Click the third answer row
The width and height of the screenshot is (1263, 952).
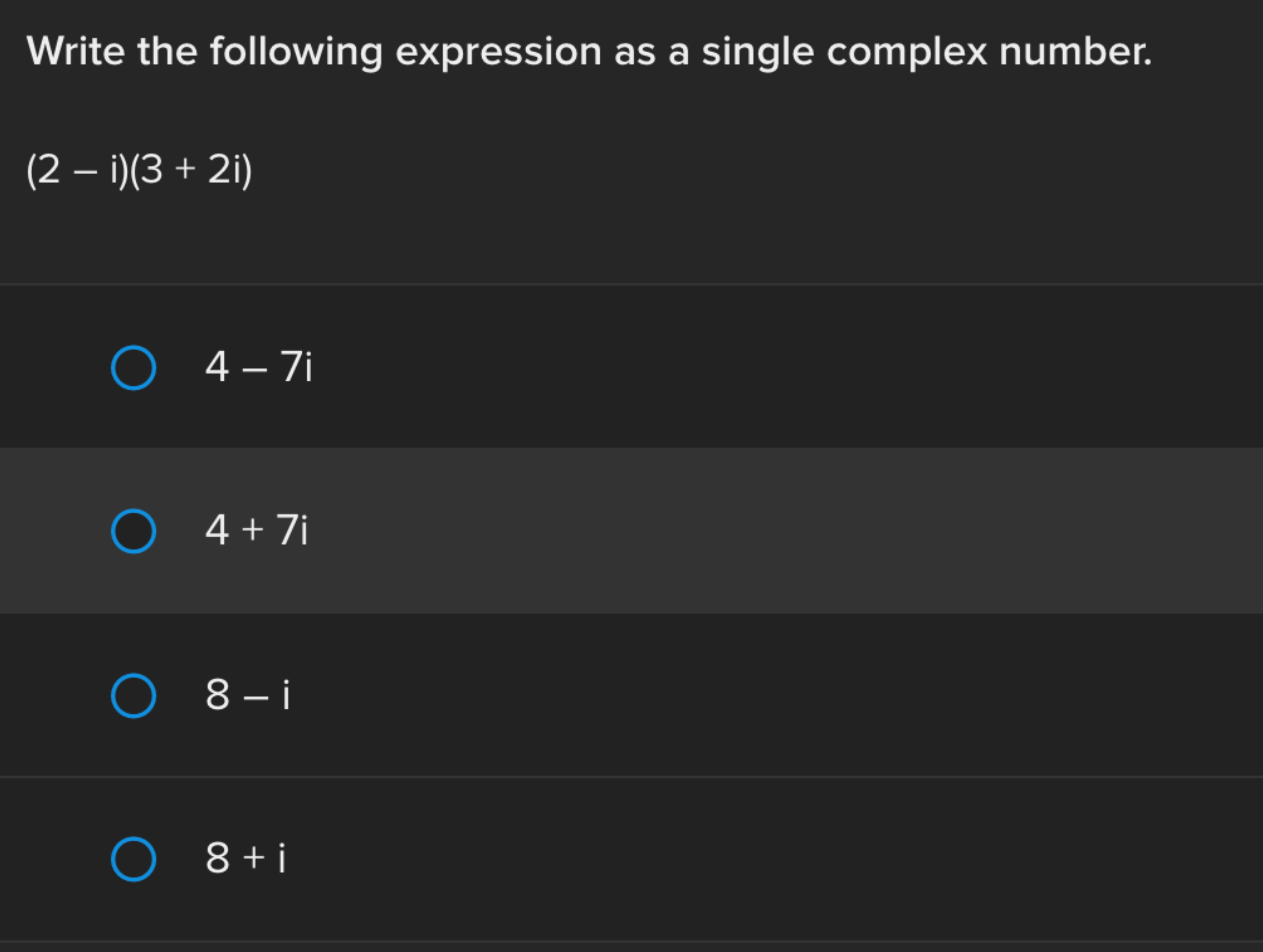[x=629, y=694]
